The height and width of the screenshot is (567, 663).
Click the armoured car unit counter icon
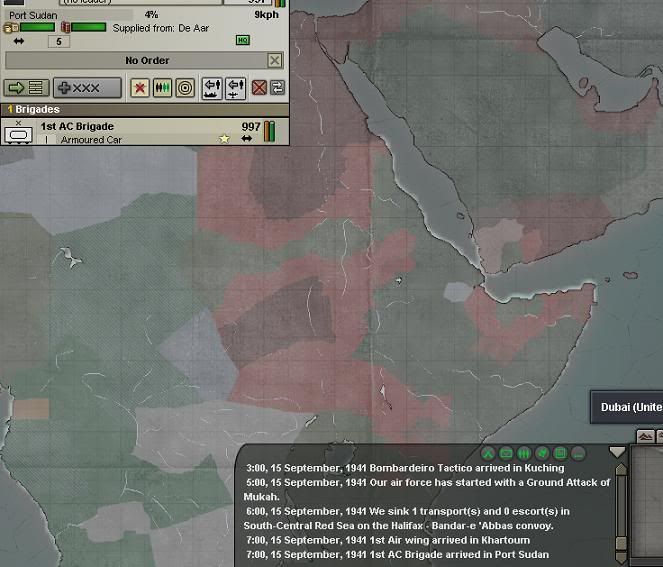(x=18, y=133)
